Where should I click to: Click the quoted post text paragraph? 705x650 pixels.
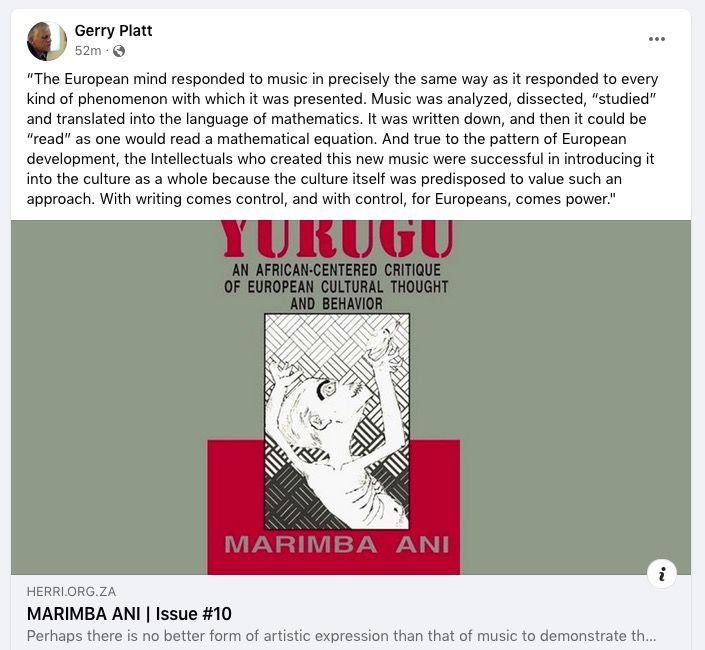(342, 139)
